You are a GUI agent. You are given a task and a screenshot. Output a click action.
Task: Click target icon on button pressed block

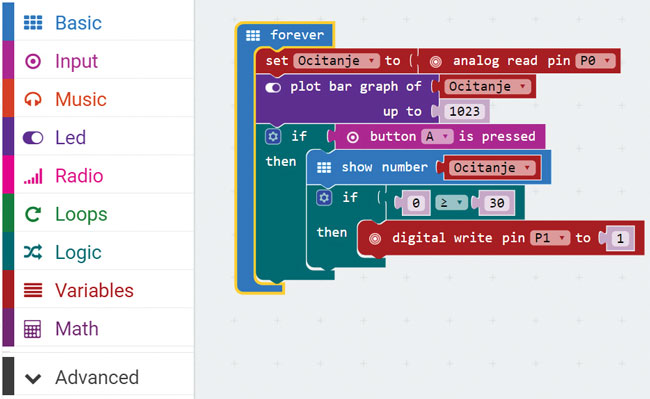[352, 137]
